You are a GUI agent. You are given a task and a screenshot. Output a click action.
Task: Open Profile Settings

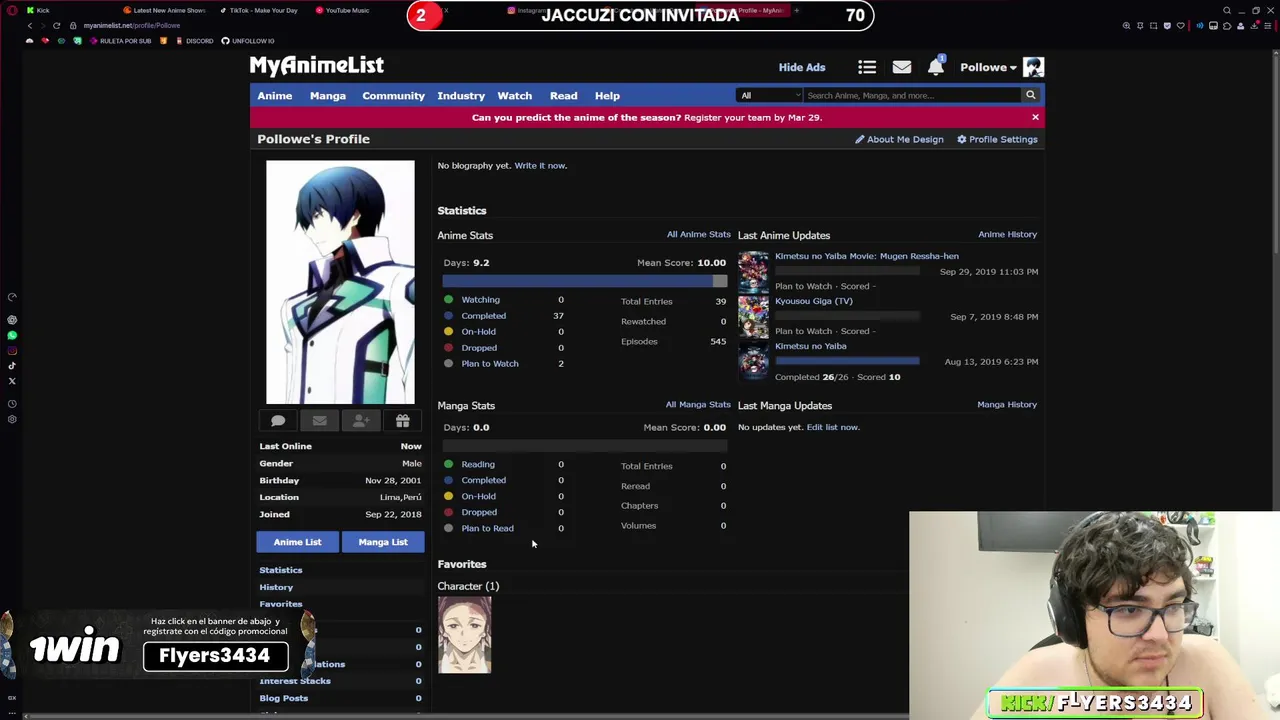coord(997,139)
